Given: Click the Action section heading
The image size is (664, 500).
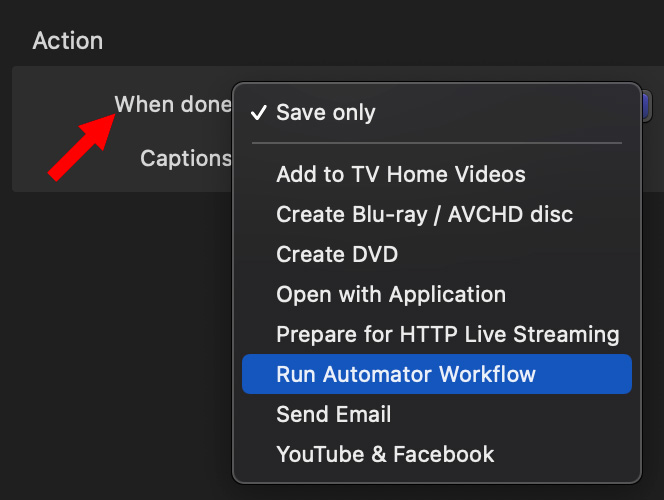Looking at the screenshot, I should (x=68, y=41).
